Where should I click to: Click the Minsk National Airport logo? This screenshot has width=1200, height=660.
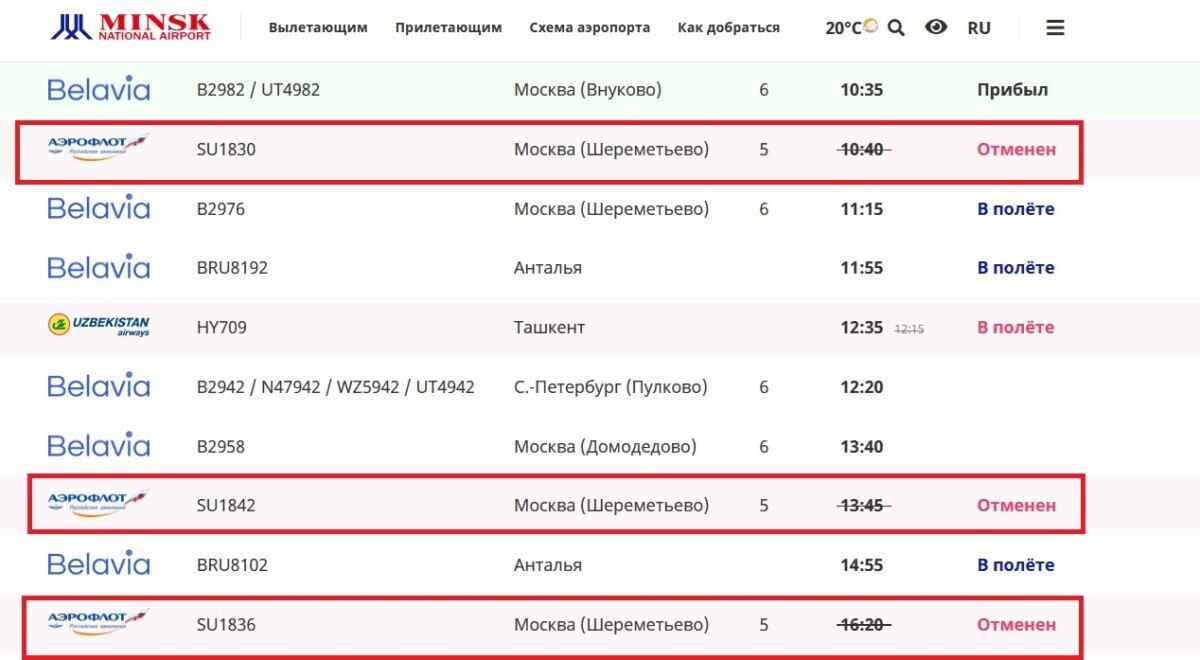tap(131, 27)
